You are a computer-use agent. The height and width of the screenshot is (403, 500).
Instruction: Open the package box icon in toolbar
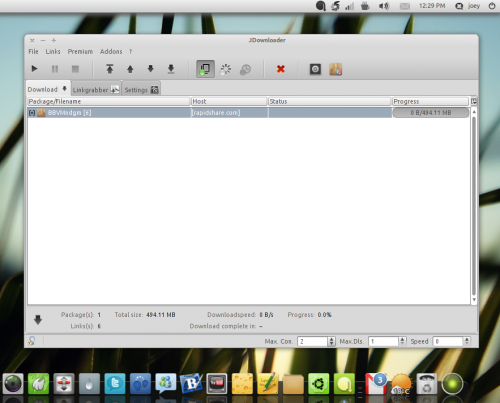tap(336, 69)
